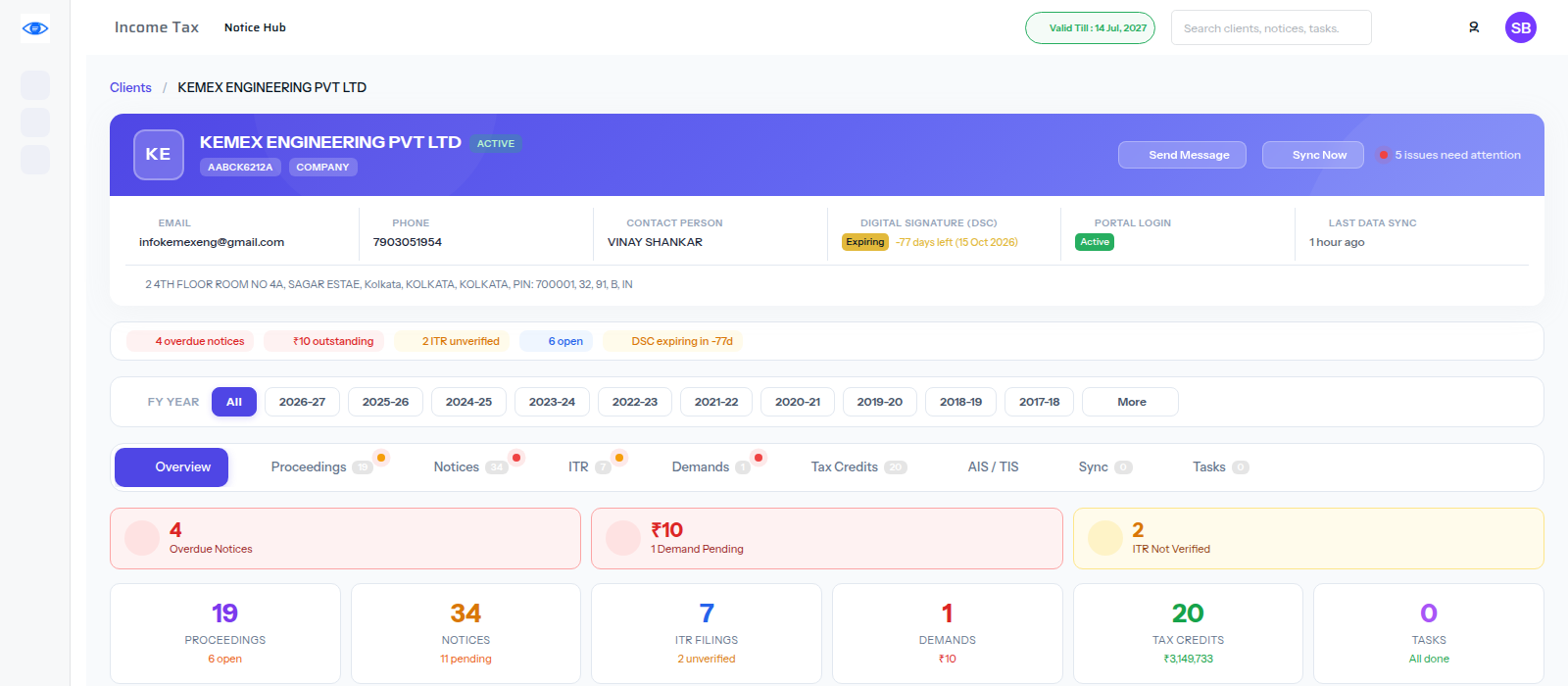The height and width of the screenshot is (686, 1568).
Task: Select the All fiscal year filter
Action: [234, 402]
